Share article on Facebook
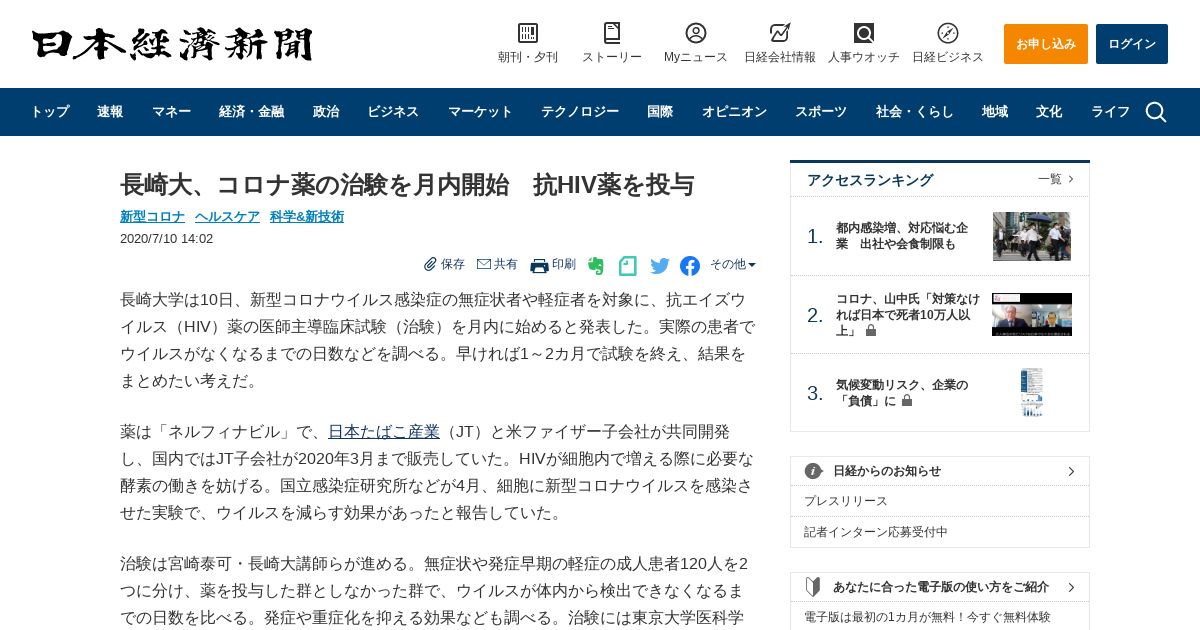The image size is (1200, 630). (x=690, y=266)
